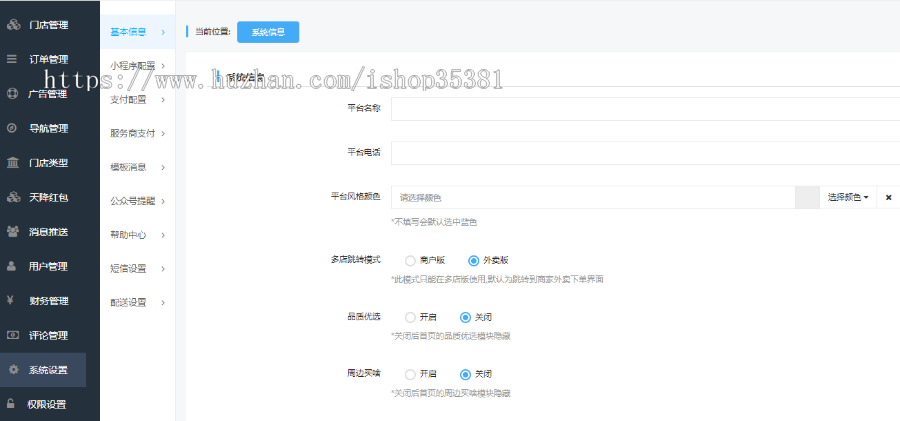This screenshot has height=421, width=900.
Task: Click the 平台名称 input field
Action: click(x=645, y=109)
